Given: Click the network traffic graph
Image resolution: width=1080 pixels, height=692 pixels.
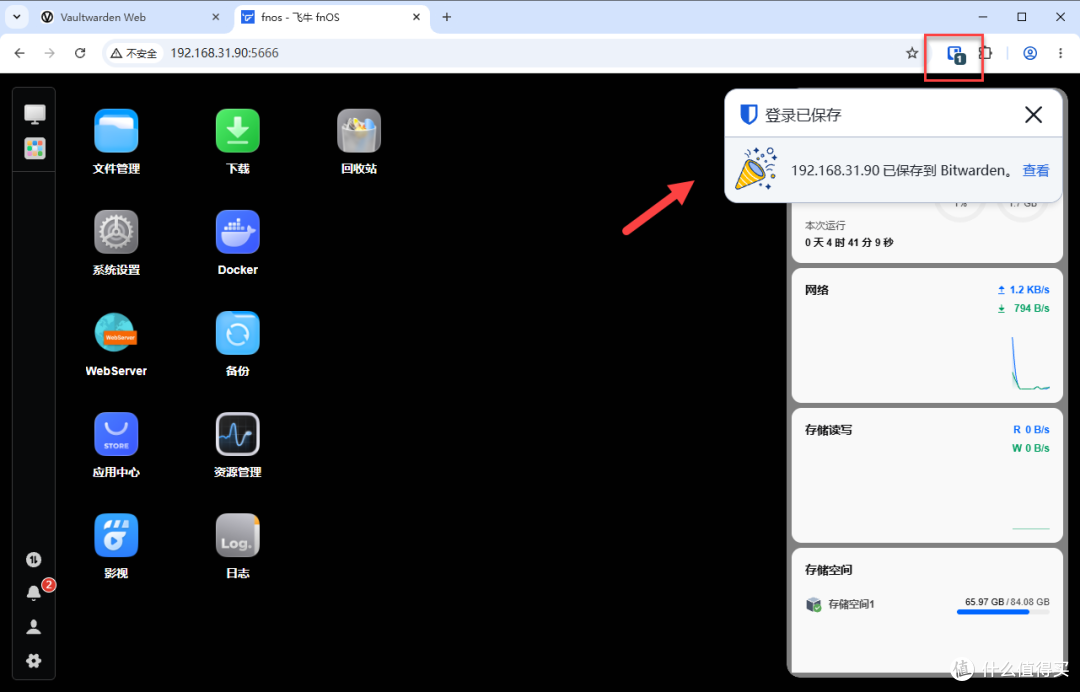Looking at the screenshot, I should (x=1030, y=363).
